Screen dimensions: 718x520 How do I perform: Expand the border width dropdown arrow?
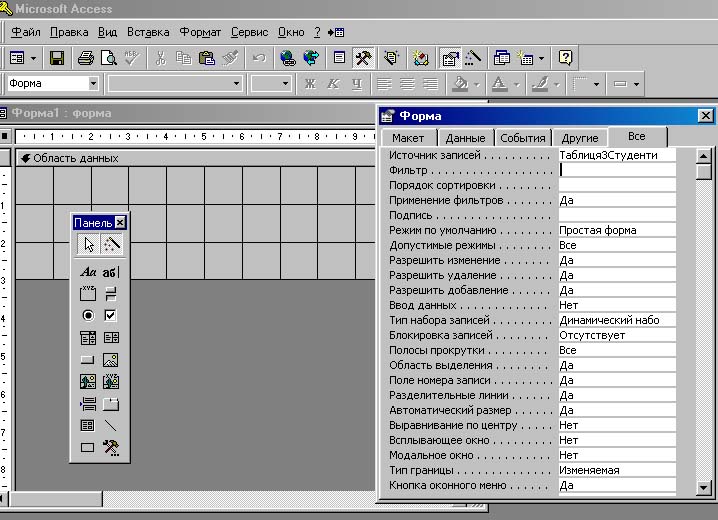coord(636,84)
